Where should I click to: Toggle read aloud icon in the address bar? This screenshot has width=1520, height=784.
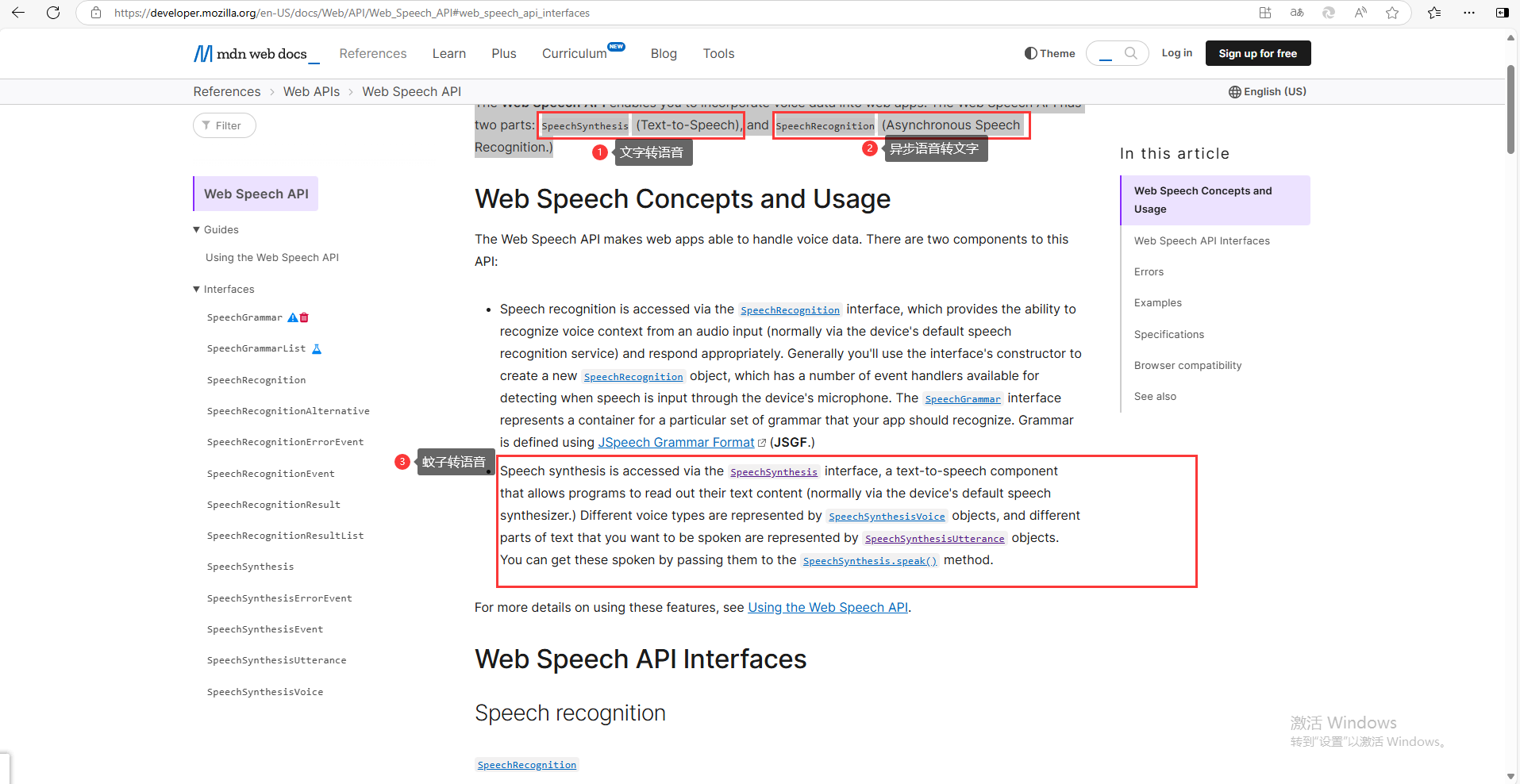point(1360,13)
